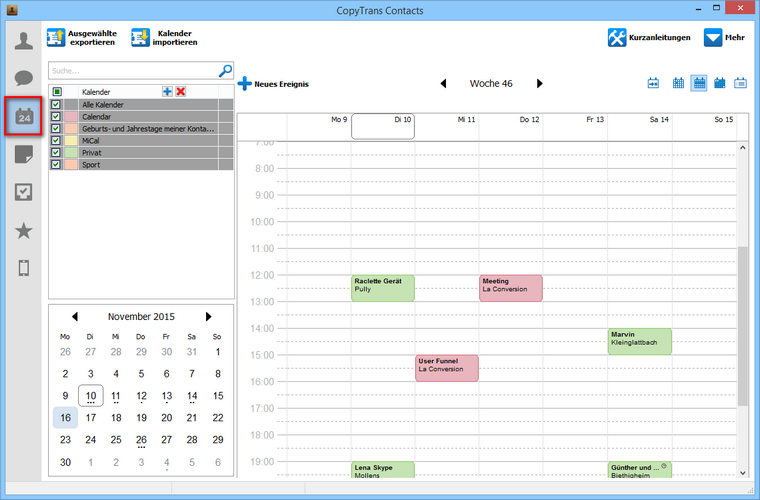The image size is (760, 500).
Task: Open the Marvin Kleinglattbach event
Action: [640, 342]
